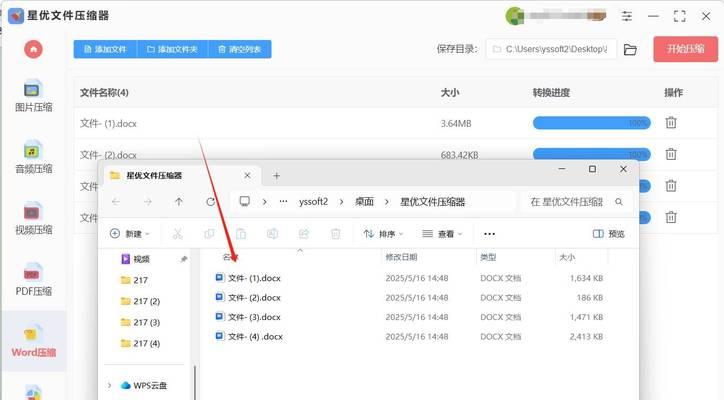
Task: Select Word压缩 in the sidebar
Action: coord(33,342)
